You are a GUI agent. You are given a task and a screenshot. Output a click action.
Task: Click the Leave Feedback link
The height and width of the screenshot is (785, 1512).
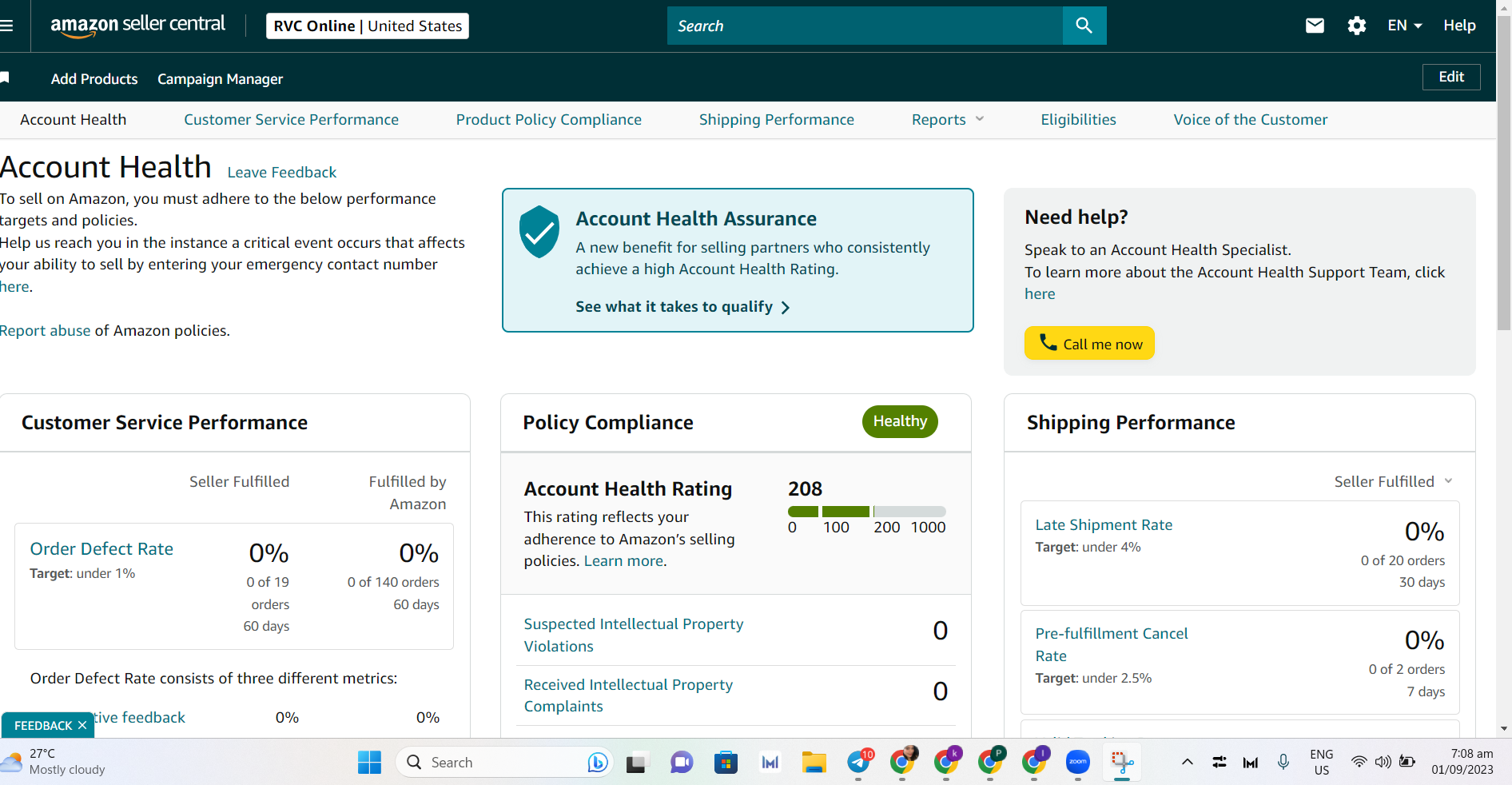282,173
